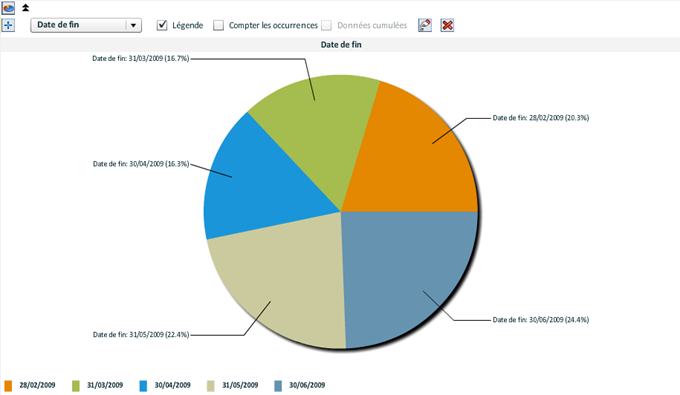Click the red X delete chart icon

(x=447, y=25)
